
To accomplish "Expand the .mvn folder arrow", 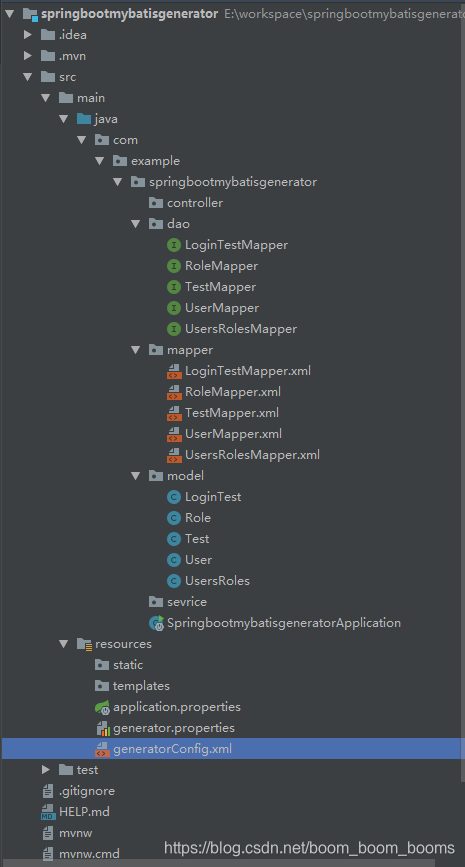I will 28,56.
